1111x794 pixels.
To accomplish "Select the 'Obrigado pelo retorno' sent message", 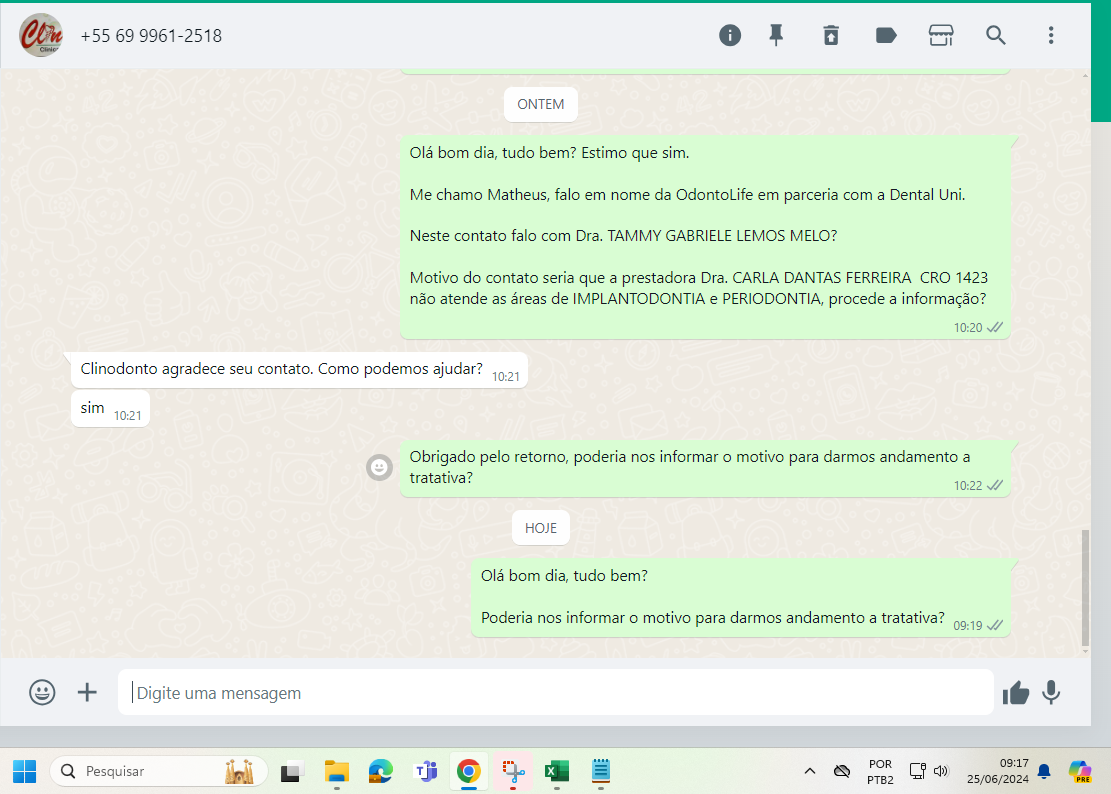I will (x=705, y=468).
